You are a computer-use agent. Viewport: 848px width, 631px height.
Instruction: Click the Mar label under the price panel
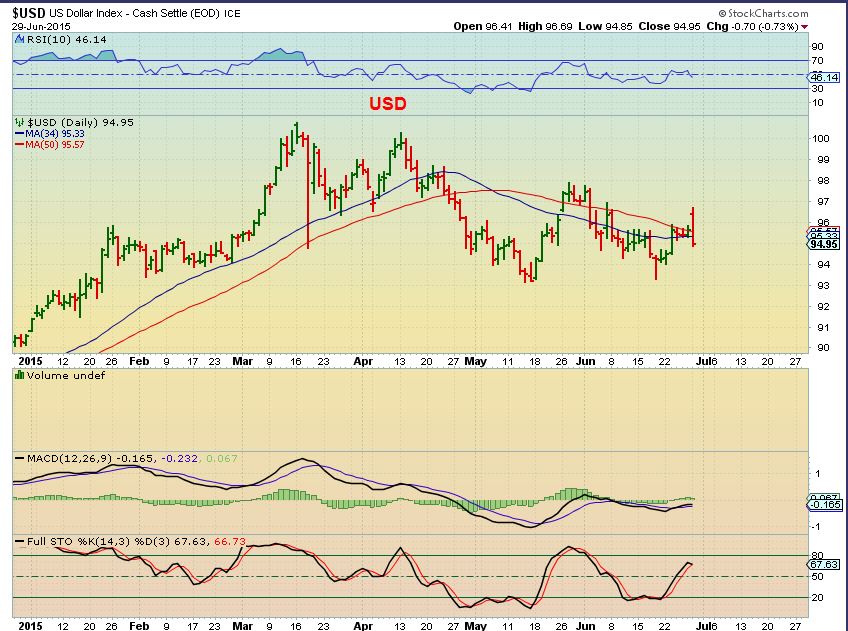click(242, 361)
